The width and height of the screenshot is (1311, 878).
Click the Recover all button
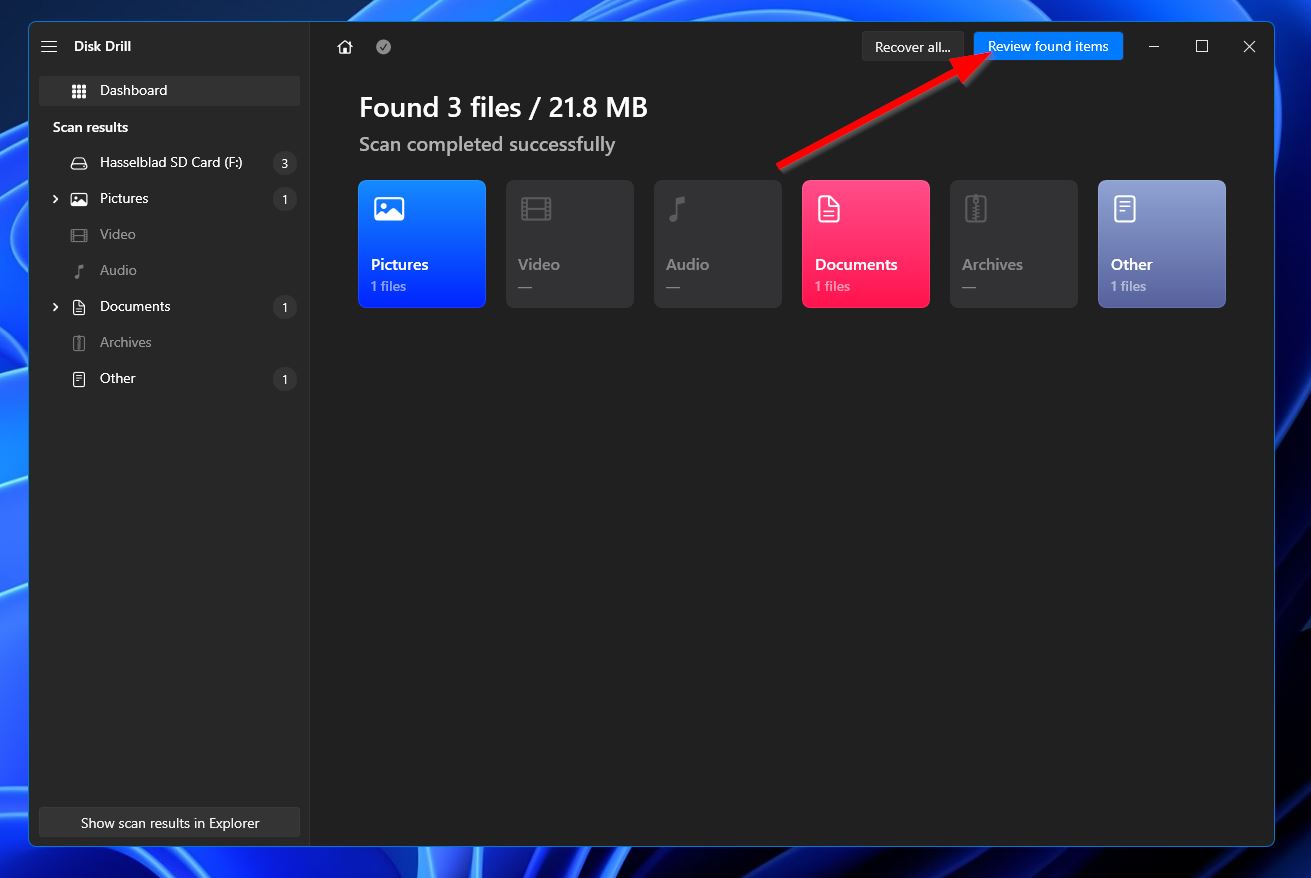[x=912, y=47]
